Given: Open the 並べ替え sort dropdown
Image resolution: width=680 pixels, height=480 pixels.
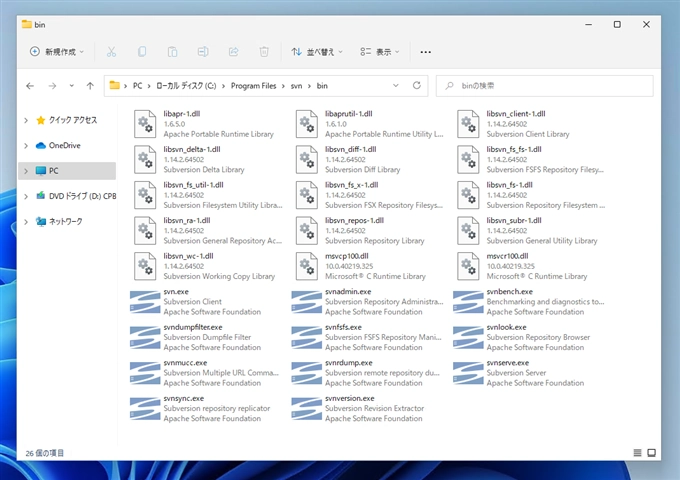Looking at the screenshot, I should (318, 51).
